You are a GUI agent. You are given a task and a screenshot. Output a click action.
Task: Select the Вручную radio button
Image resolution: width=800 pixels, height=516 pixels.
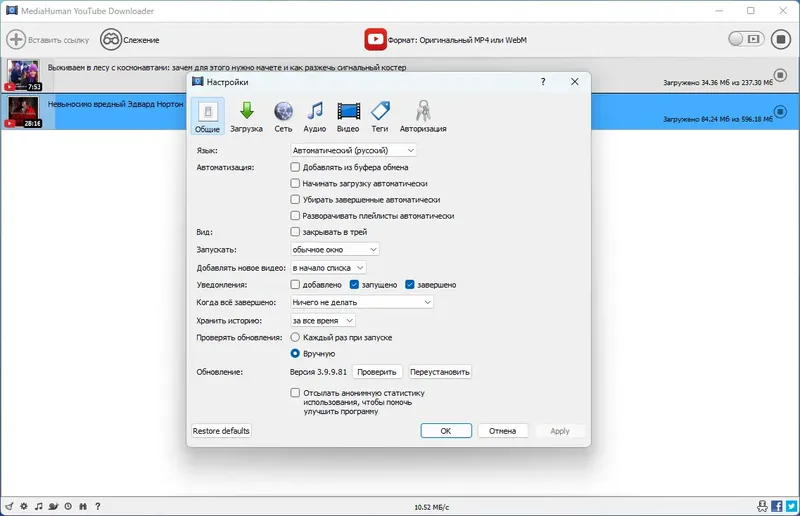[295, 353]
